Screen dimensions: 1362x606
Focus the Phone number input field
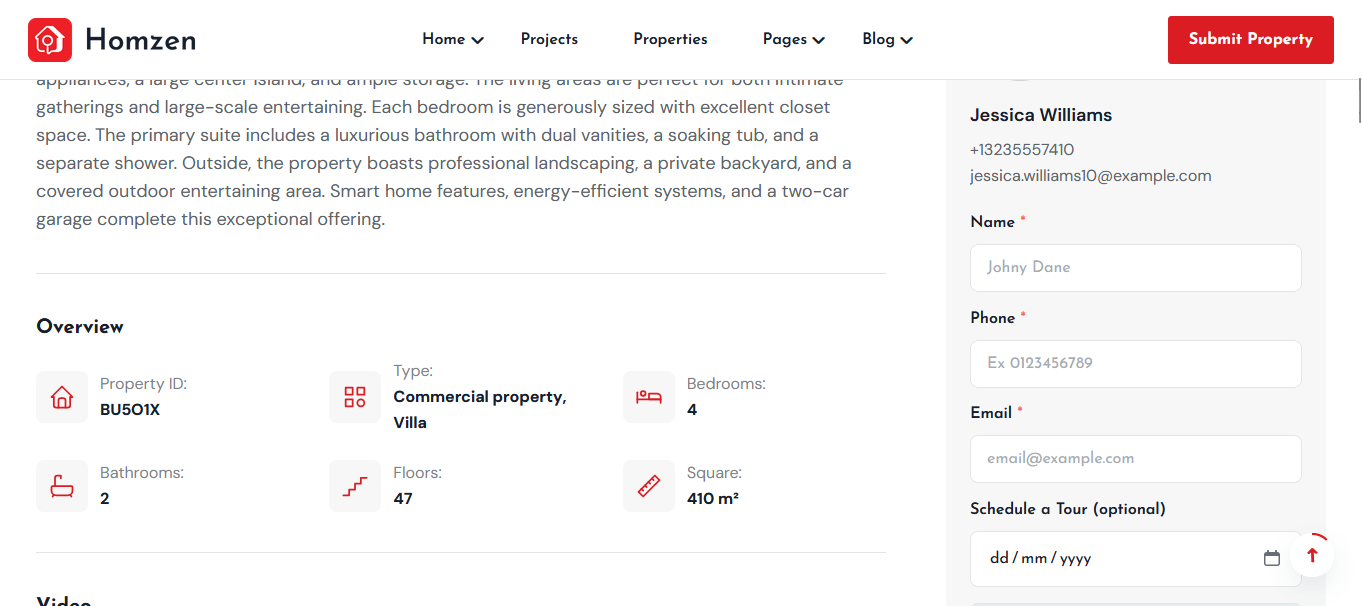click(x=1135, y=363)
